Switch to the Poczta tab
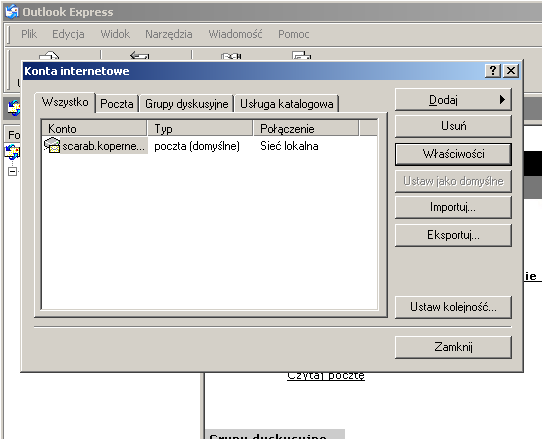Screen dimensions: 542x439 point(117,104)
